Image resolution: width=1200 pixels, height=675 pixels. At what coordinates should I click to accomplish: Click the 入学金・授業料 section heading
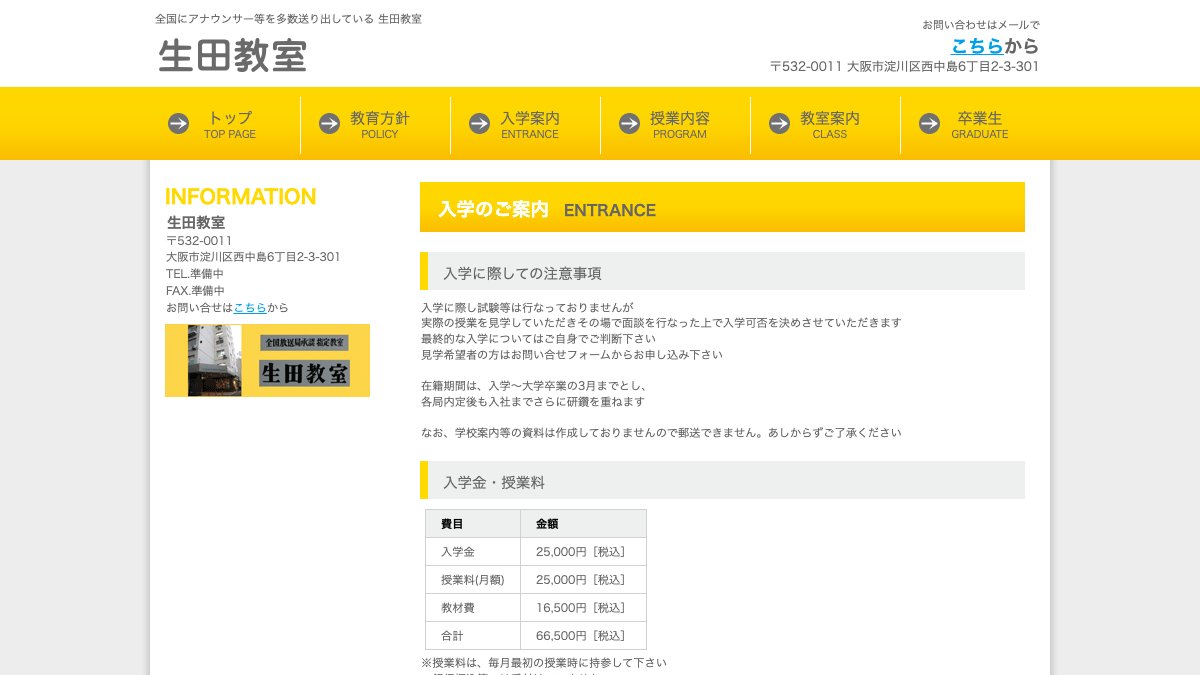point(722,480)
